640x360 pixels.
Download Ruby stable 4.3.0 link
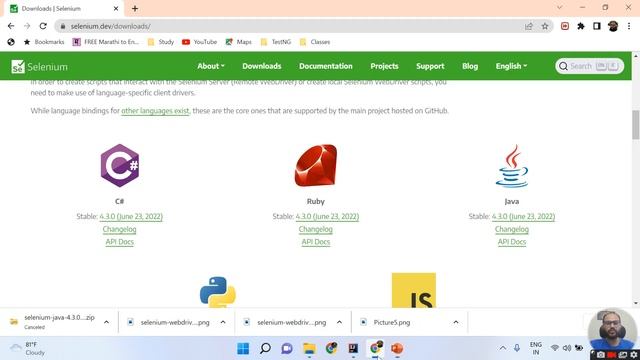click(327, 216)
